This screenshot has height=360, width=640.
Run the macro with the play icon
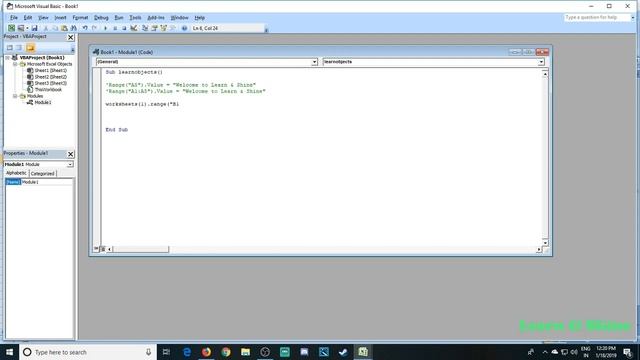(105, 28)
